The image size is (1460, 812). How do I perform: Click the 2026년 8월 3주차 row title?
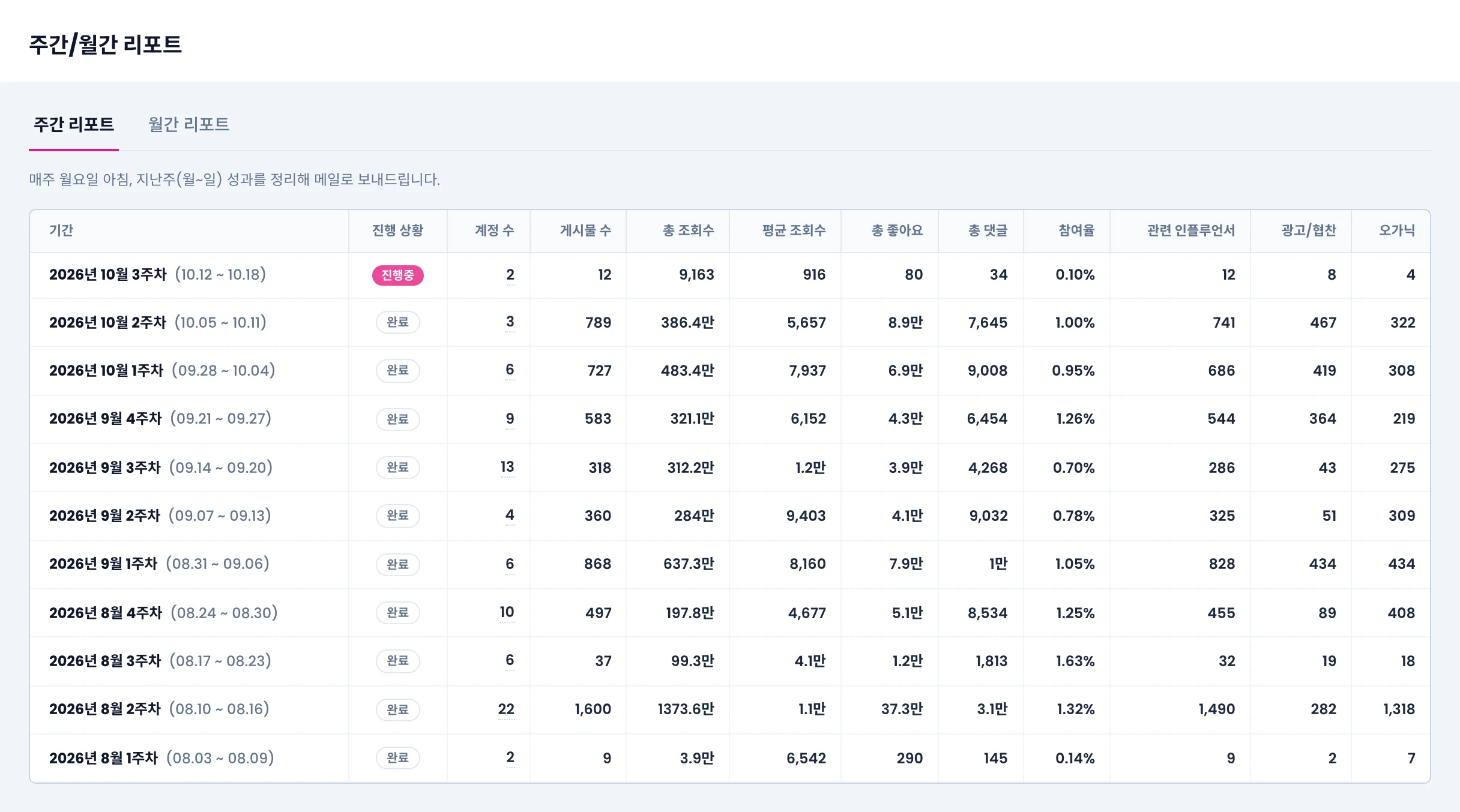coord(105,661)
